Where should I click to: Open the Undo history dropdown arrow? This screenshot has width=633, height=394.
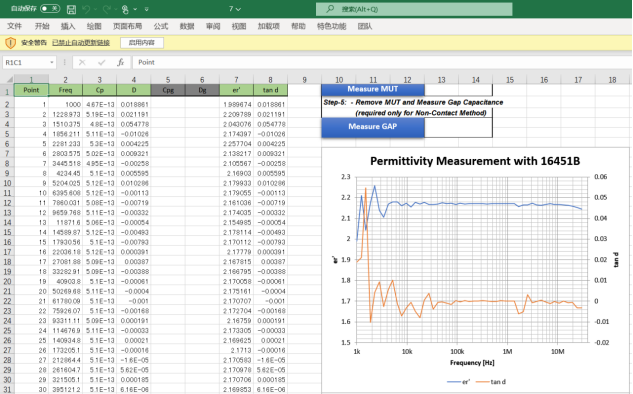coord(95,9)
